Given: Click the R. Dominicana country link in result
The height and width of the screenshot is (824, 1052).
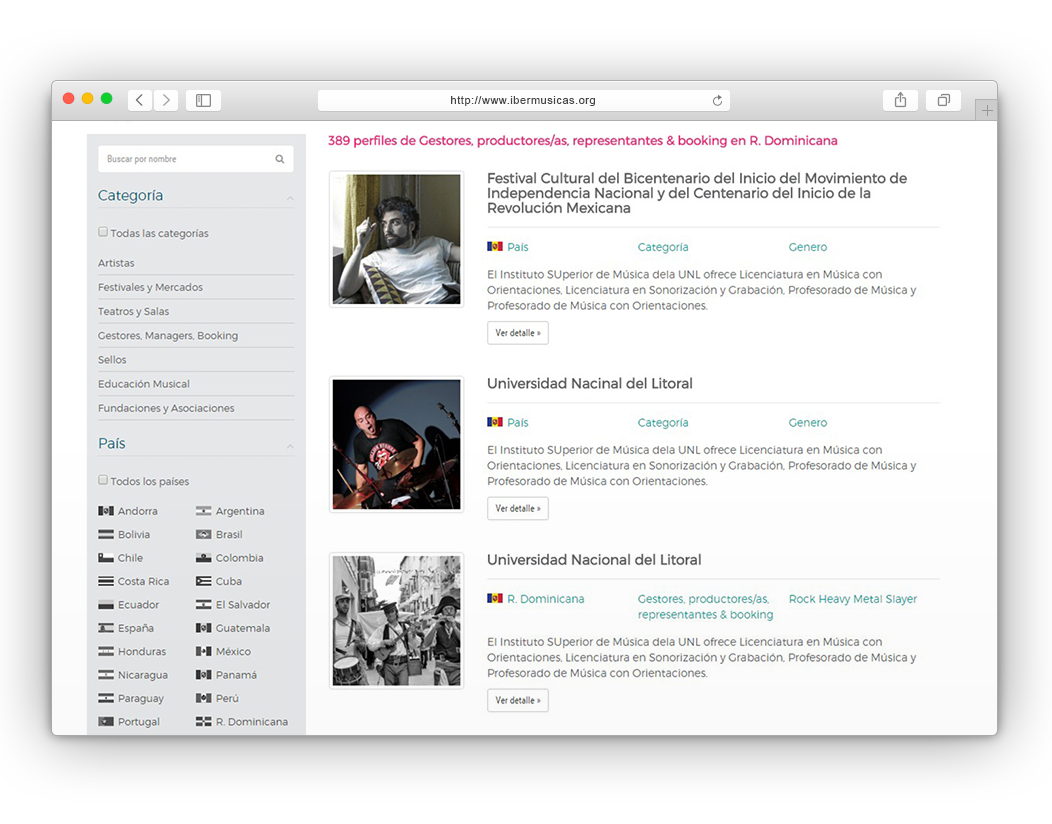Looking at the screenshot, I should (545, 599).
